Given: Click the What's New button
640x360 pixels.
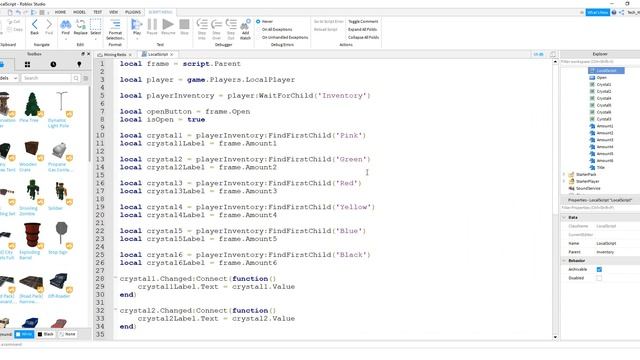Looking at the screenshot, I should pos(598,13).
